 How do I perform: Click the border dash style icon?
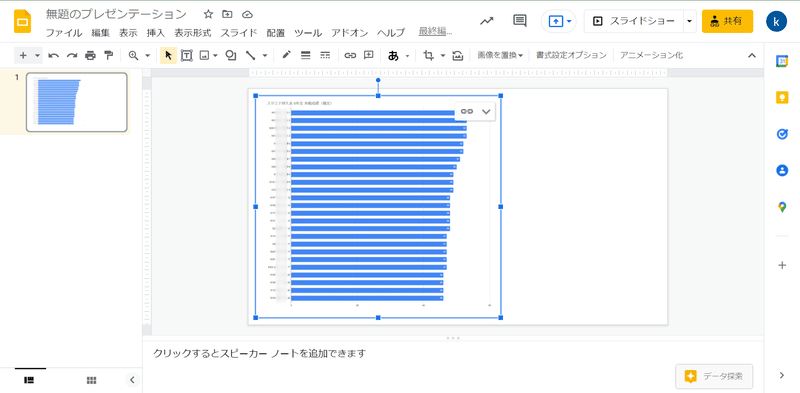pyautogui.click(x=325, y=56)
